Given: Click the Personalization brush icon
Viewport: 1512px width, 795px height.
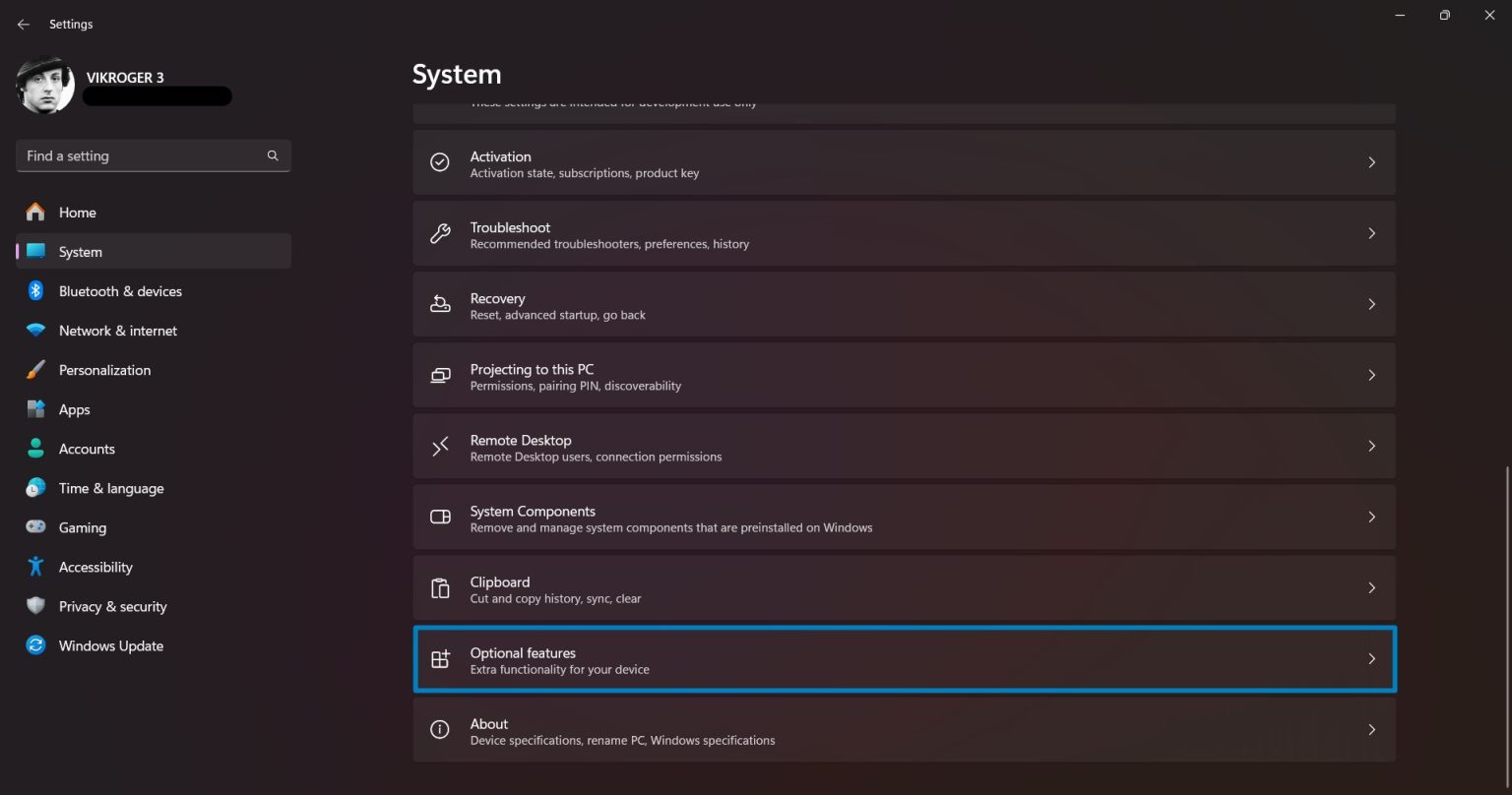Looking at the screenshot, I should tap(35, 370).
